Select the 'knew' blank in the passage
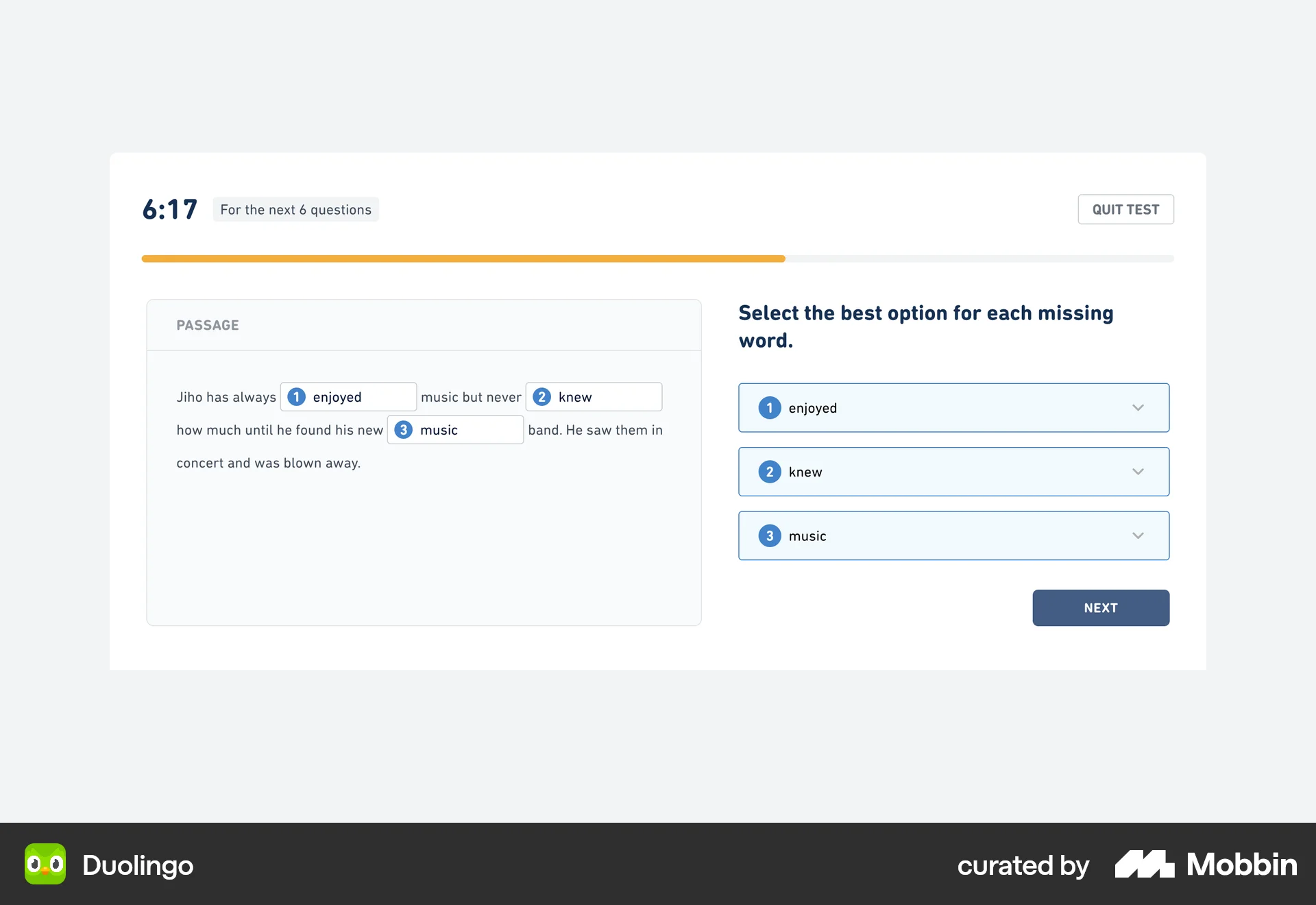This screenshot has height=905, width=1316. point(594,397)
